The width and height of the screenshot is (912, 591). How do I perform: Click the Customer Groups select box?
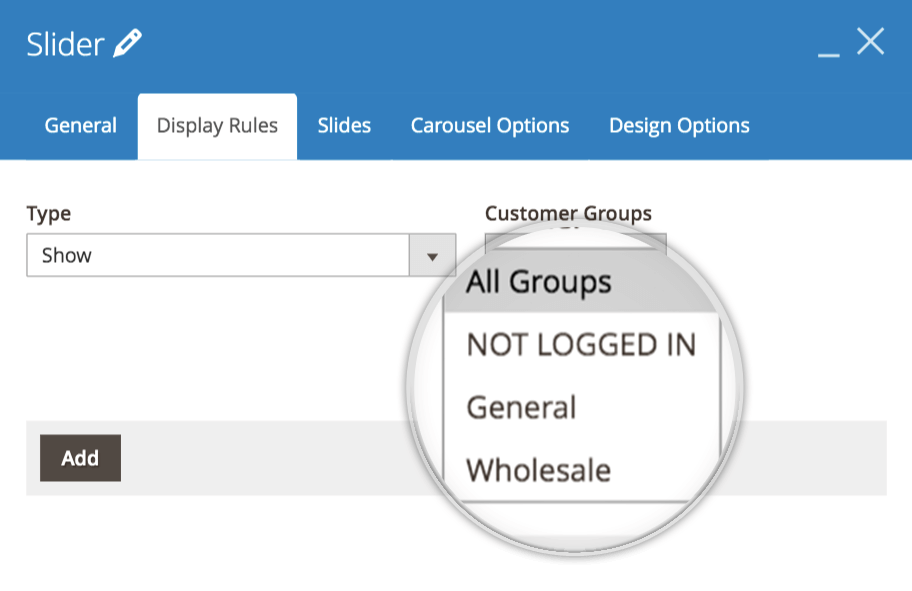(575, 243)
